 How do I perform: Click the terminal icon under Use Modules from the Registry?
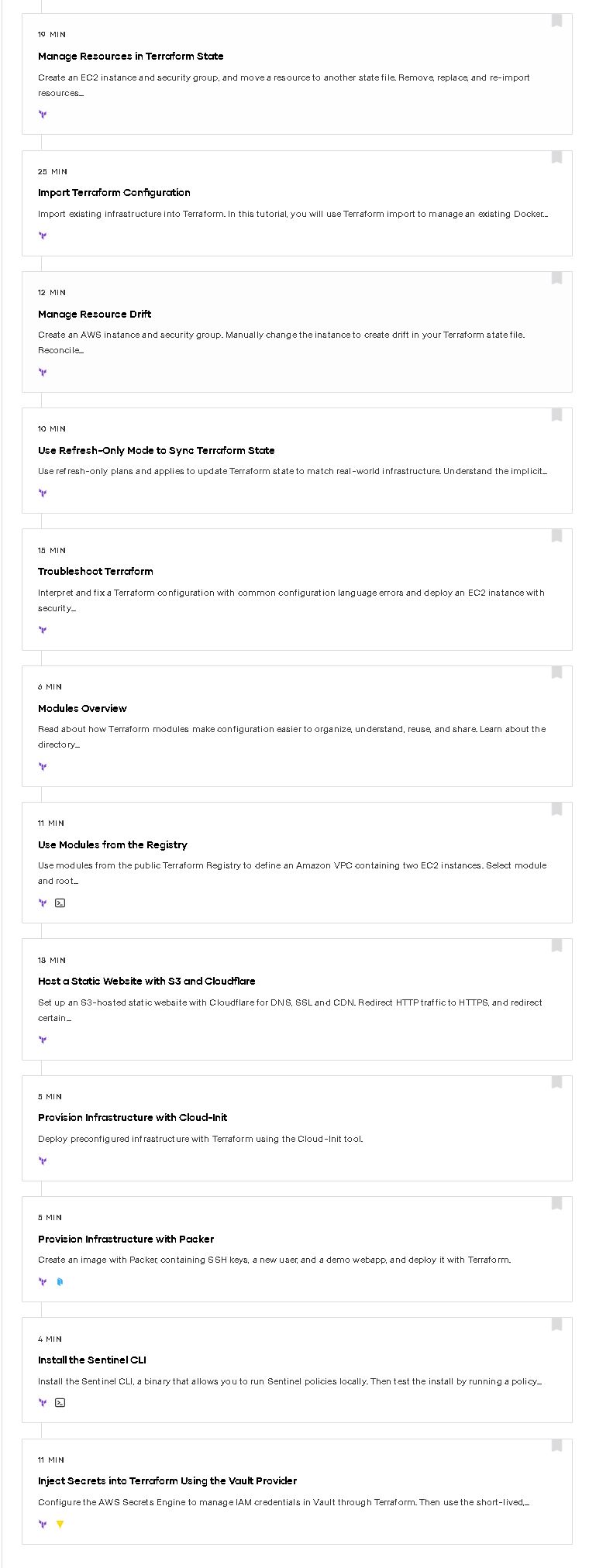click(60, 903)
